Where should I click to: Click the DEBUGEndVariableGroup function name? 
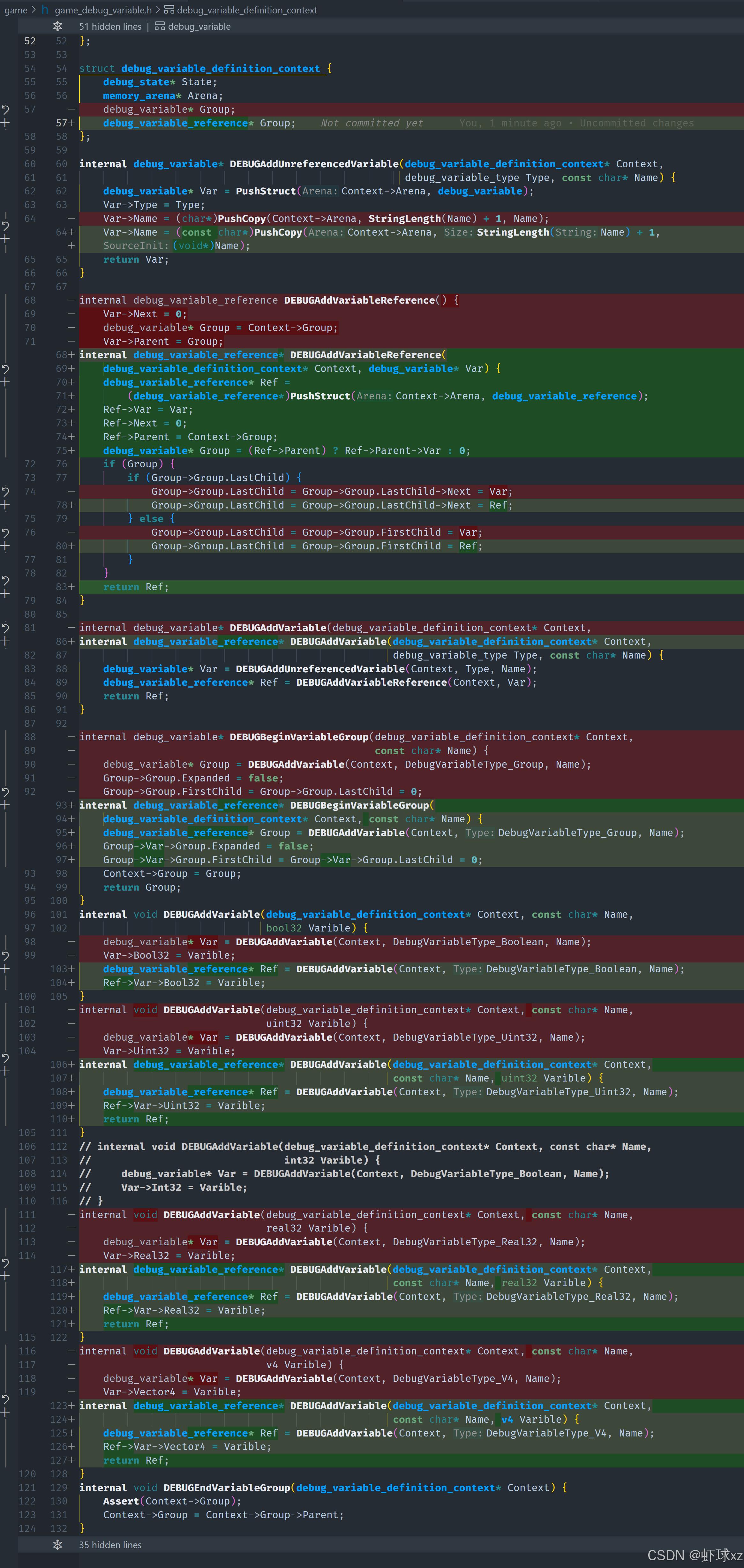tap(227, 1487)
